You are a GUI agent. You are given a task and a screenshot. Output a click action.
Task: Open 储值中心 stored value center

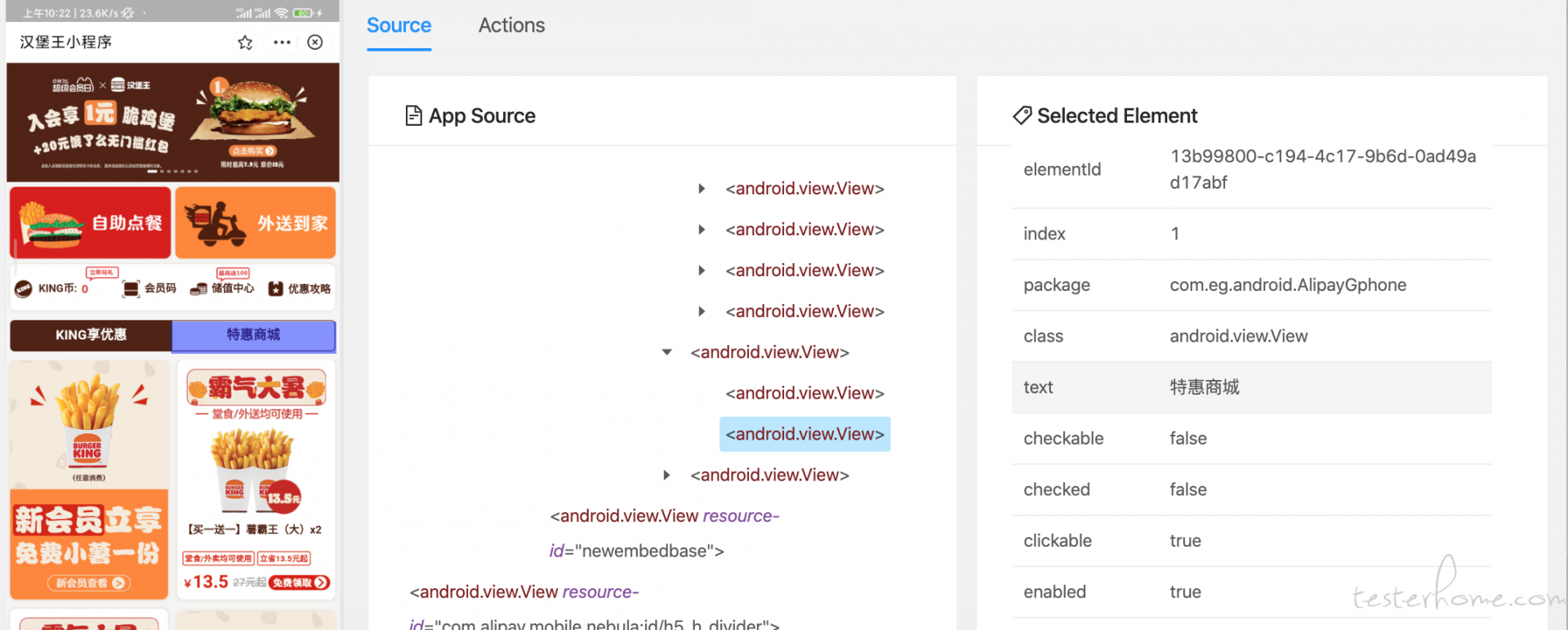tap(221, 288)
